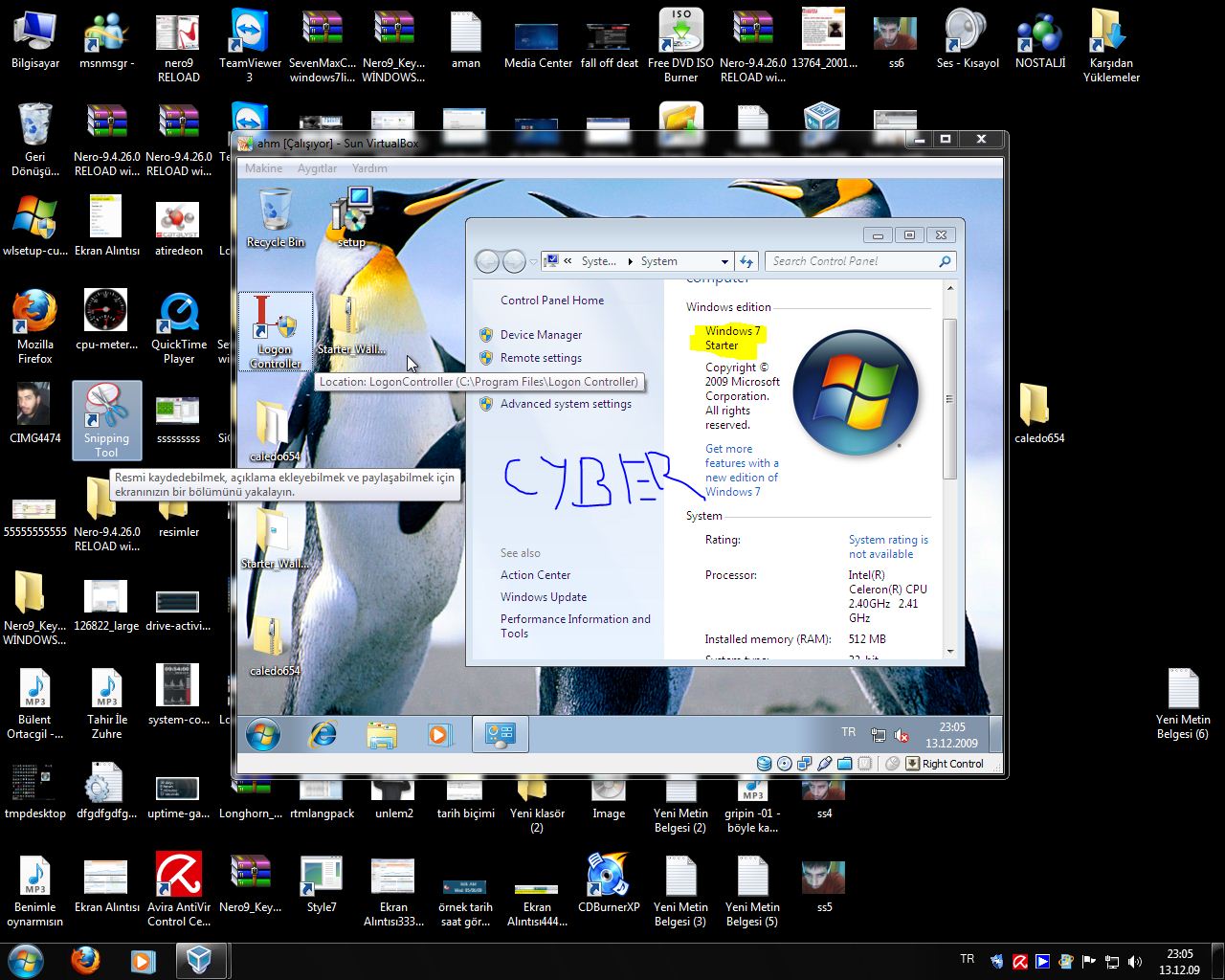Click the mouse integration icon in VirtualBox status bar
The height and width of the screenshot is (980, 1225).
892,764
